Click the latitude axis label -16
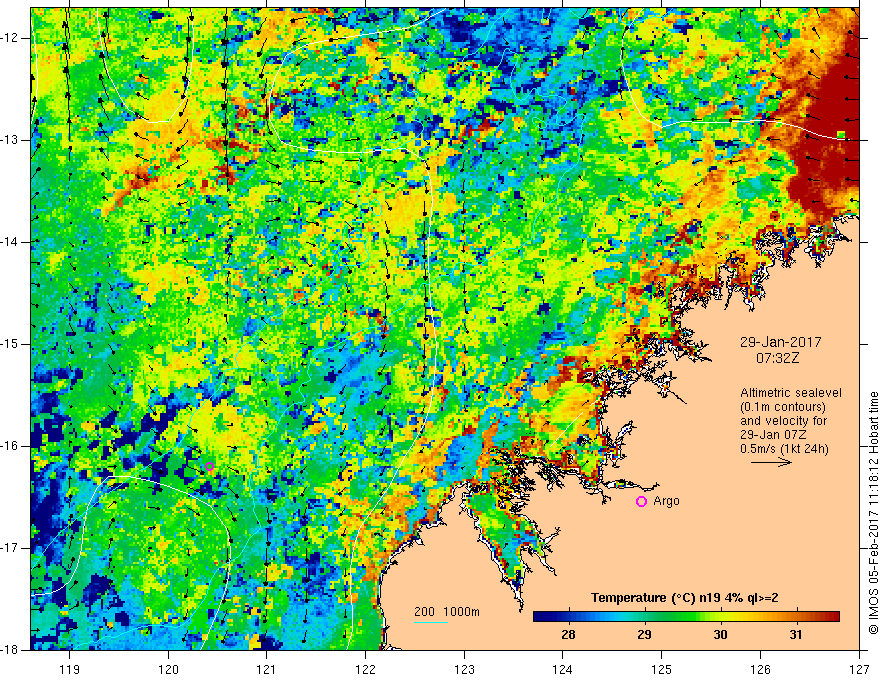Screen dimensions: 880x680 (11, 446)
